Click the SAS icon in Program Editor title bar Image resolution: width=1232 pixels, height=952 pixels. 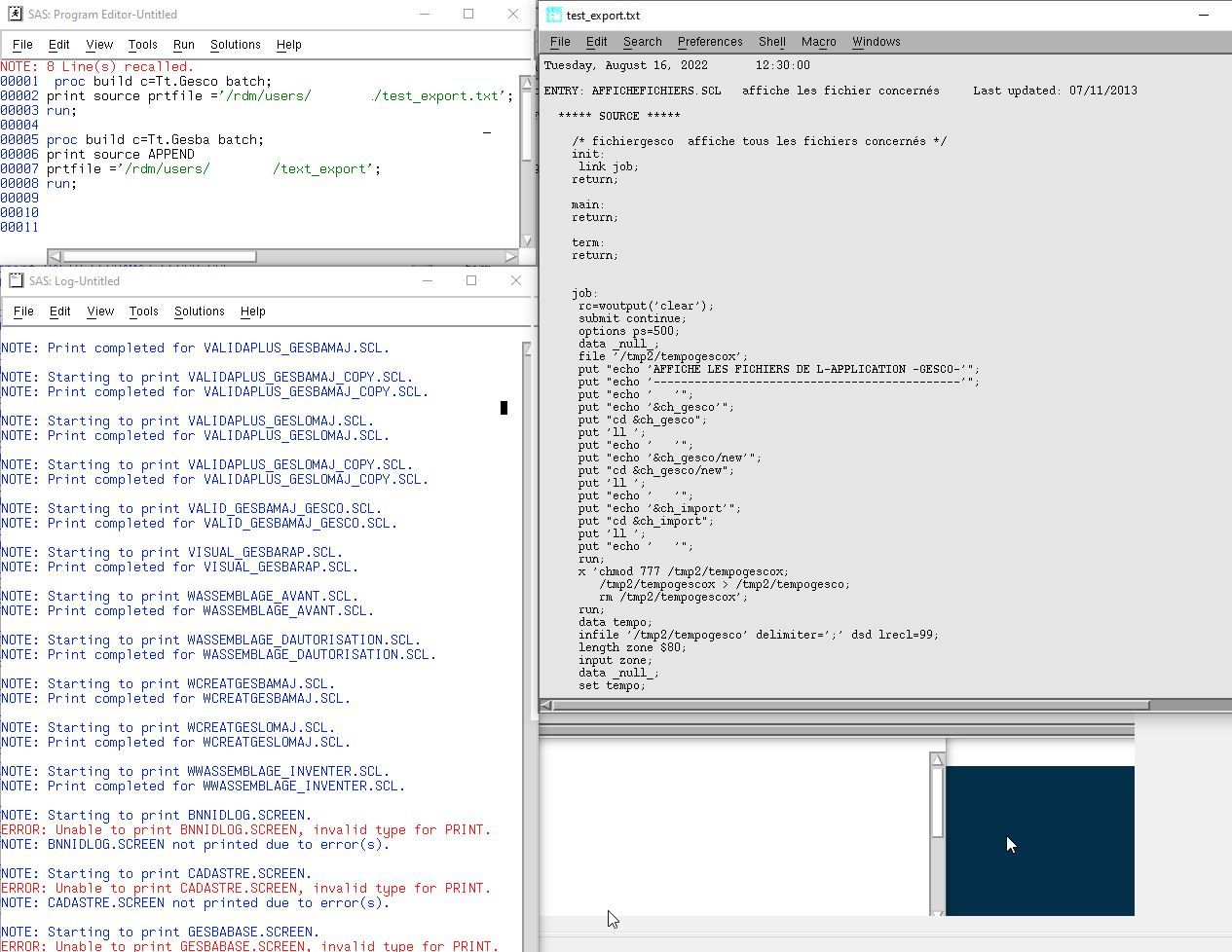click(x=15, y=14)
